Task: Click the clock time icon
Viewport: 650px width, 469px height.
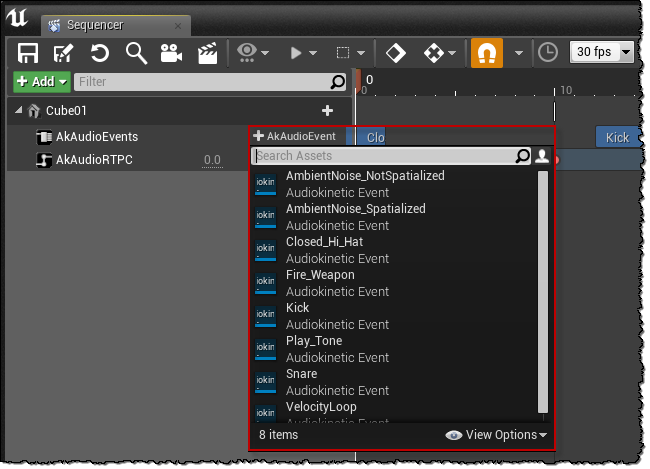Action: coord(548,53)
